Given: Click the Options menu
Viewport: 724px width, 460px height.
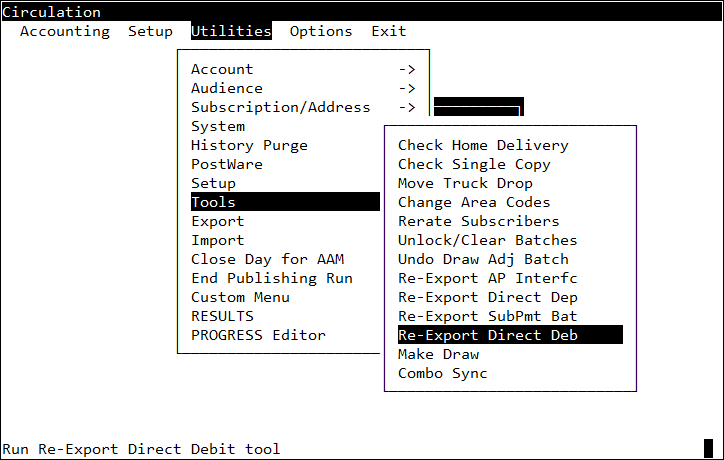Looking at the screenshot, I should [321, 31].
